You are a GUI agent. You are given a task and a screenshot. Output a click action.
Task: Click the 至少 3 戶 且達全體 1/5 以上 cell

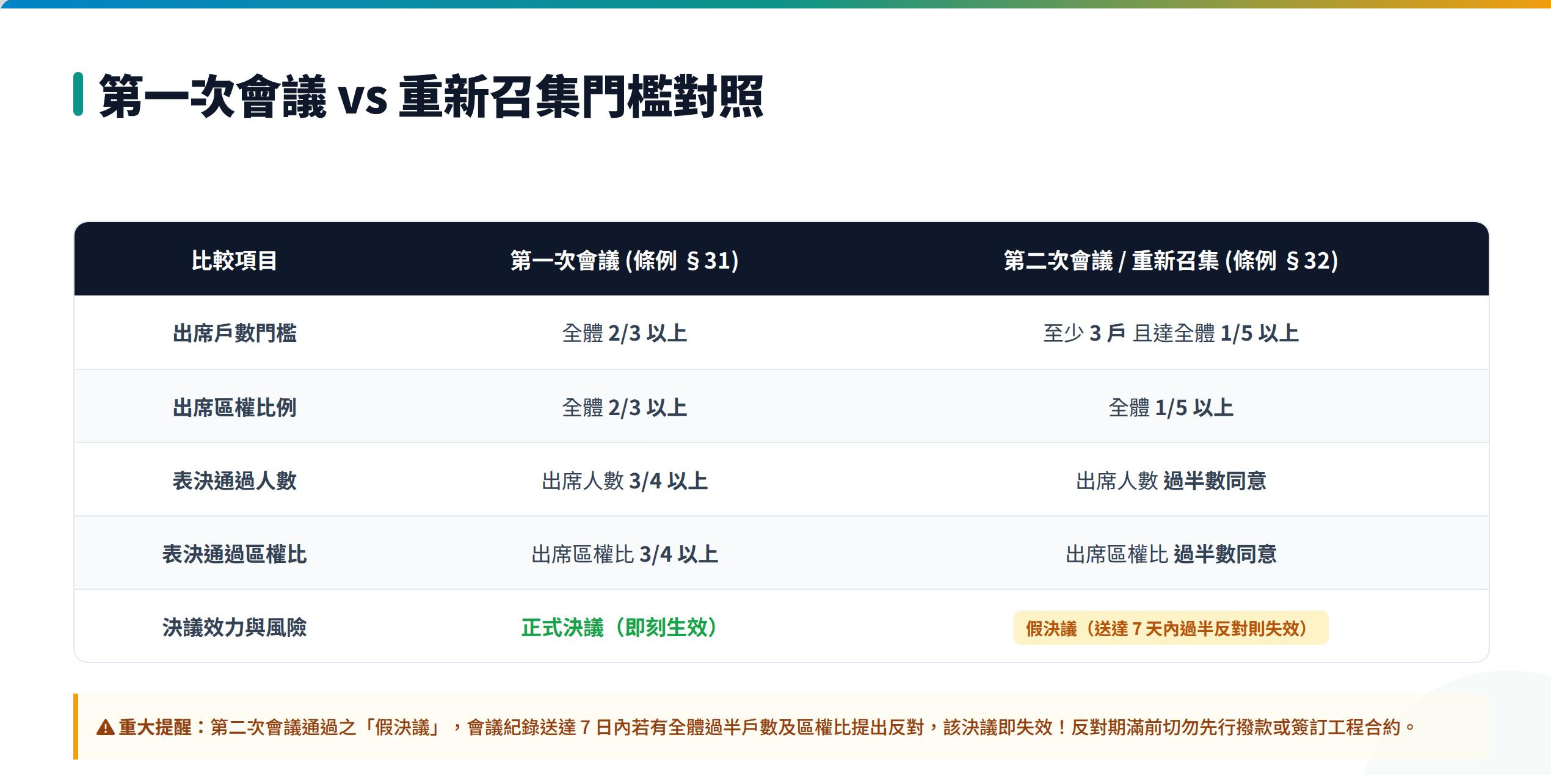1171,334
